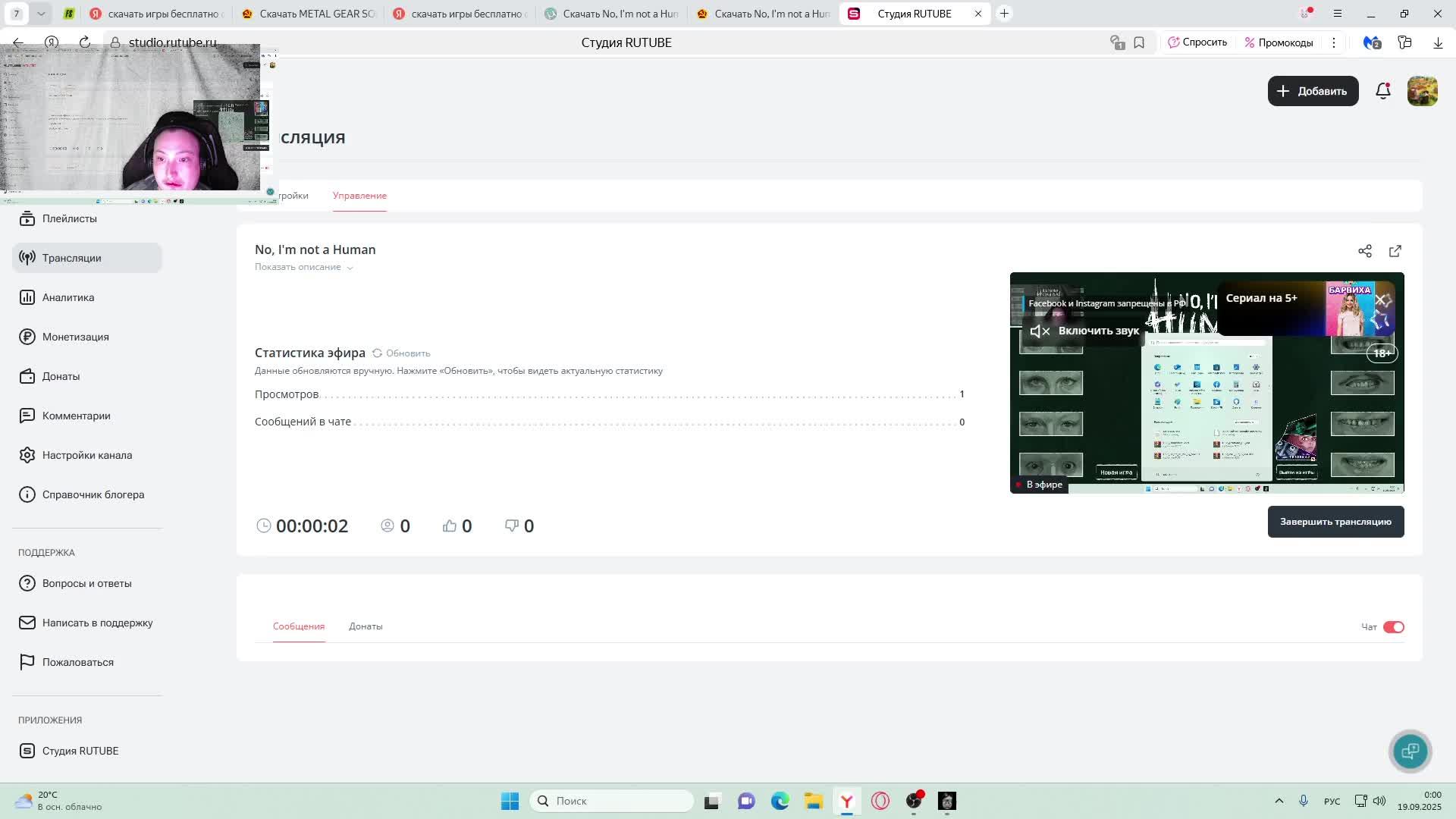Click the Добавить button
This screenshot has width=1456, height=819.
(x=1313, y=91)
